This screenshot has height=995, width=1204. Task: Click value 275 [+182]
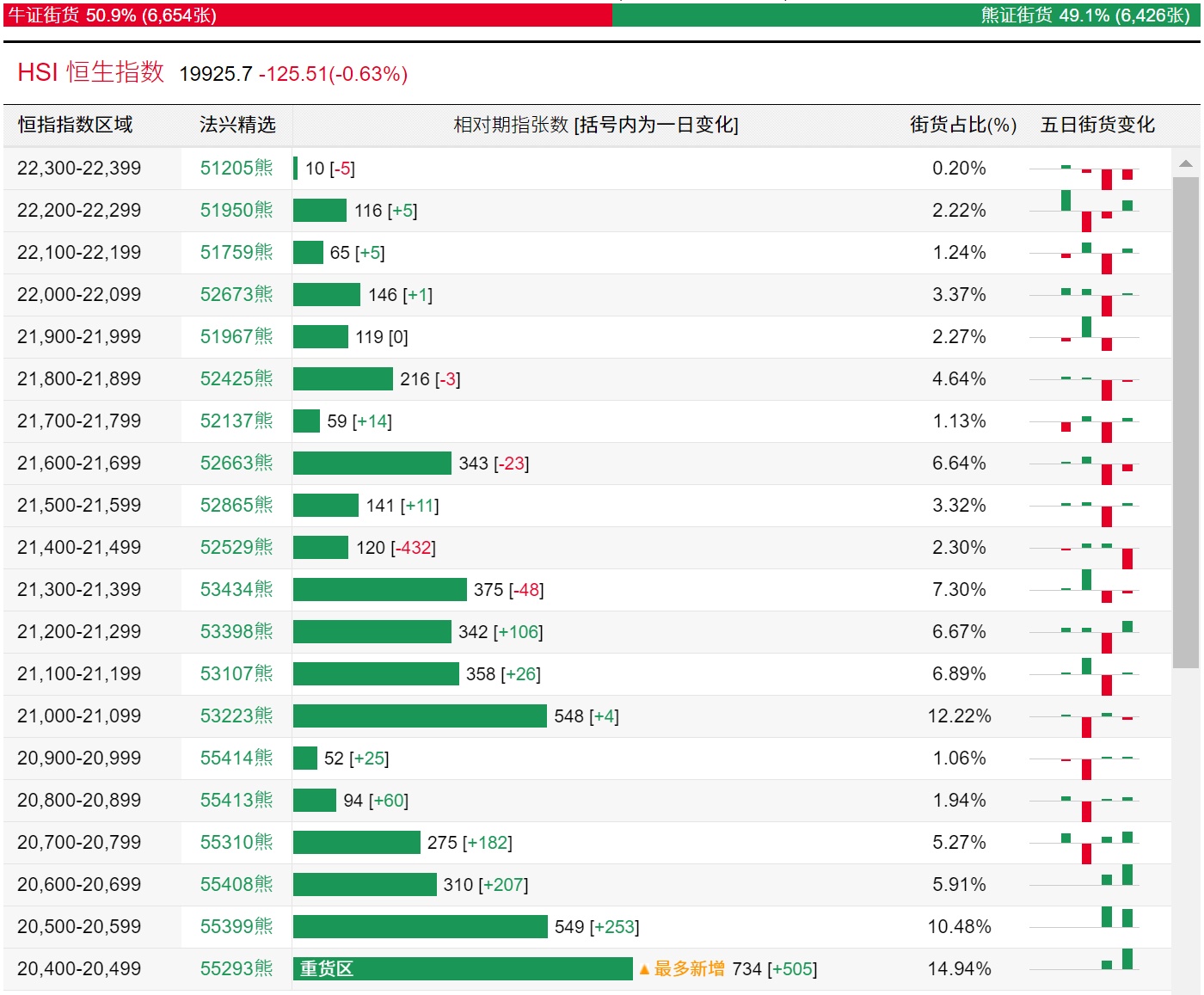(470, 843)
